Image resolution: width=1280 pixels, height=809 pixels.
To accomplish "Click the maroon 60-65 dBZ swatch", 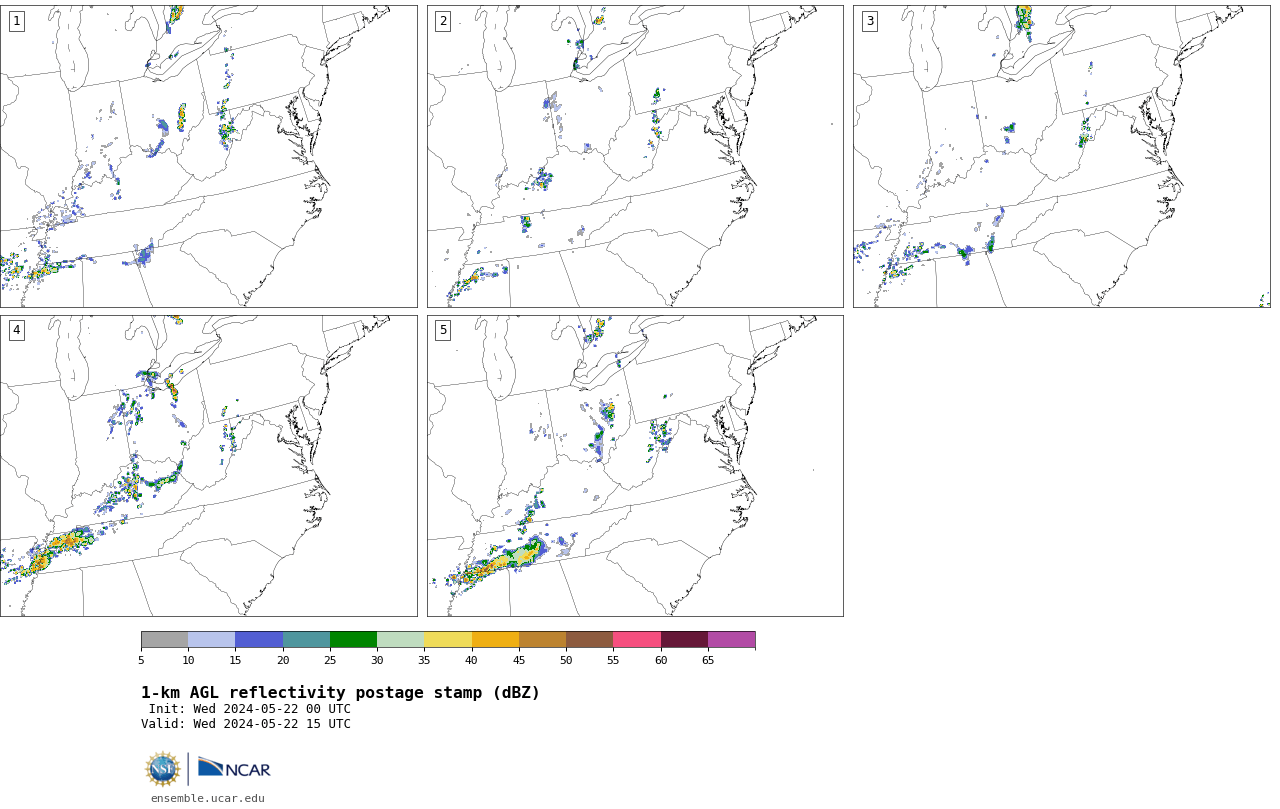I will coord(684,640).
